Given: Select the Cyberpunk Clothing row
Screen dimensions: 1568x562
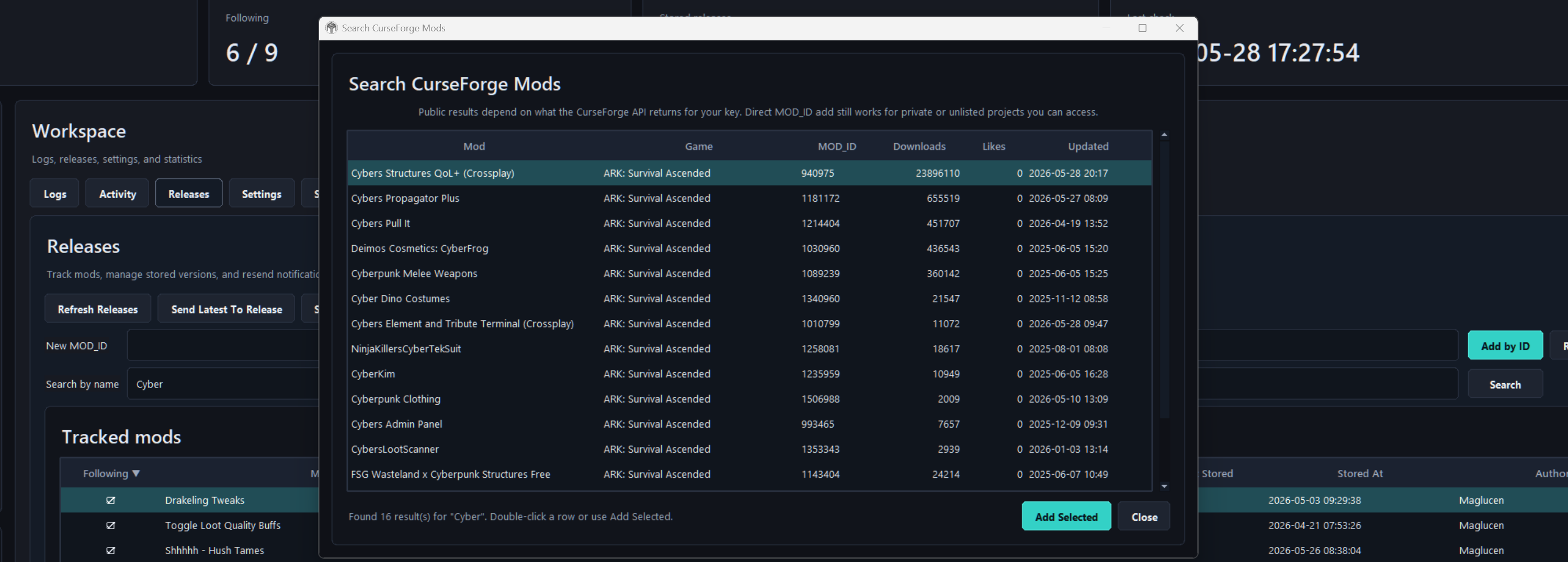Looking at the screenshot, I should [749, 399].
